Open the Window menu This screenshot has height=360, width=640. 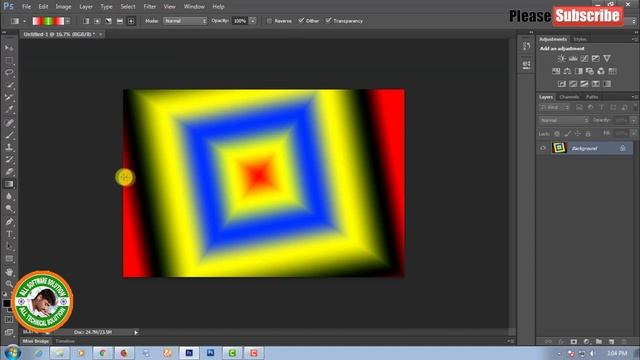pos(194,7)
